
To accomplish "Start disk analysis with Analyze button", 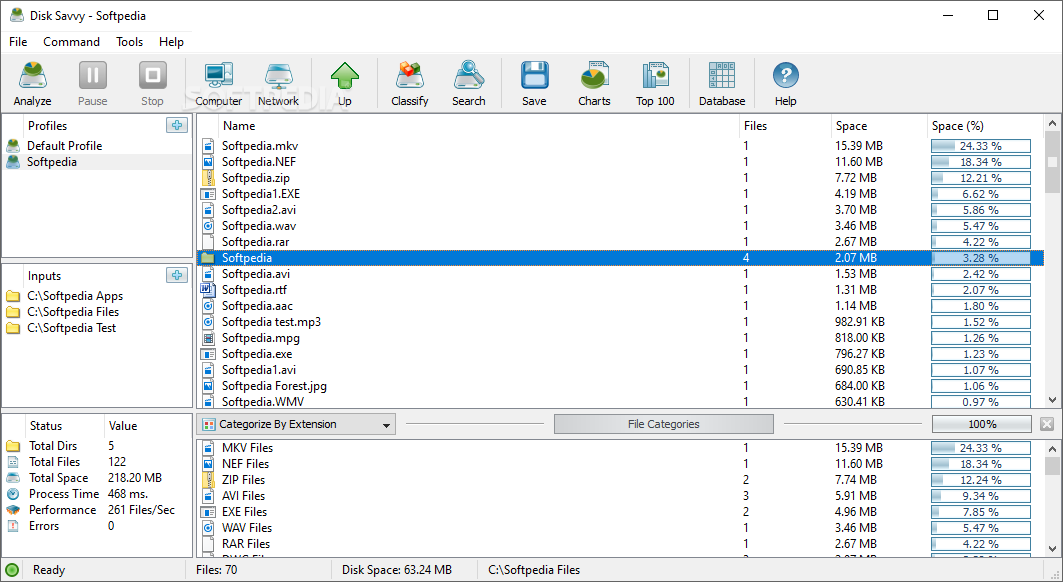I will 32,83.
